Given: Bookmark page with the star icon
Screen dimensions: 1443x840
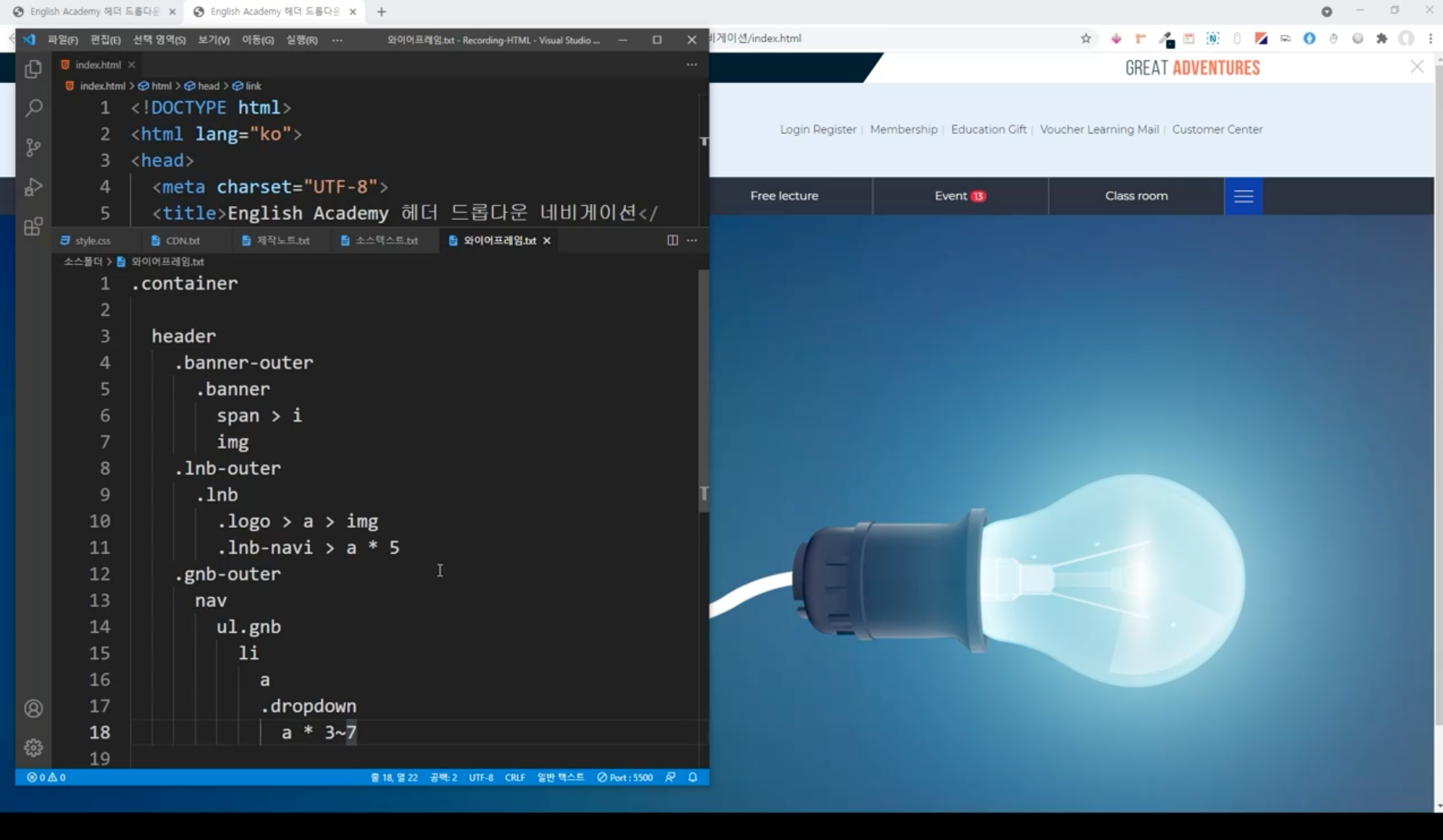Looking at the screenshot, I should [1085, 39].
